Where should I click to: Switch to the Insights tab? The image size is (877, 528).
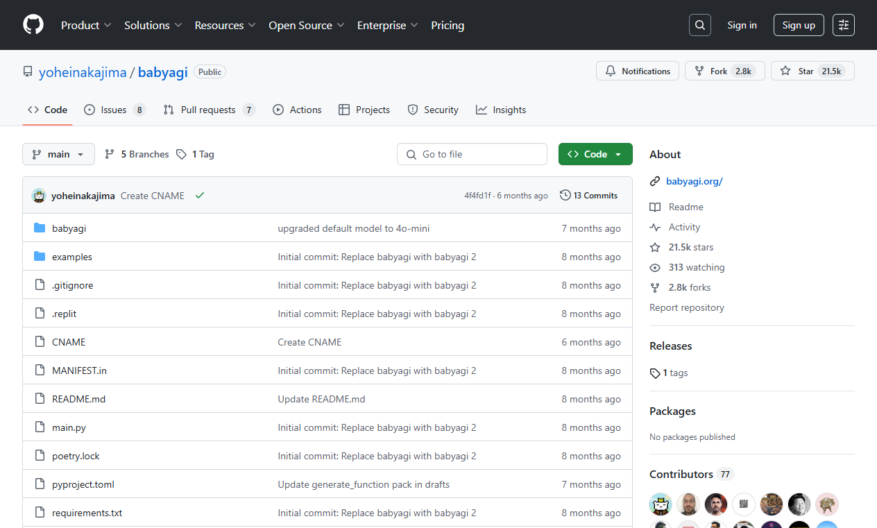pos(501,110)
